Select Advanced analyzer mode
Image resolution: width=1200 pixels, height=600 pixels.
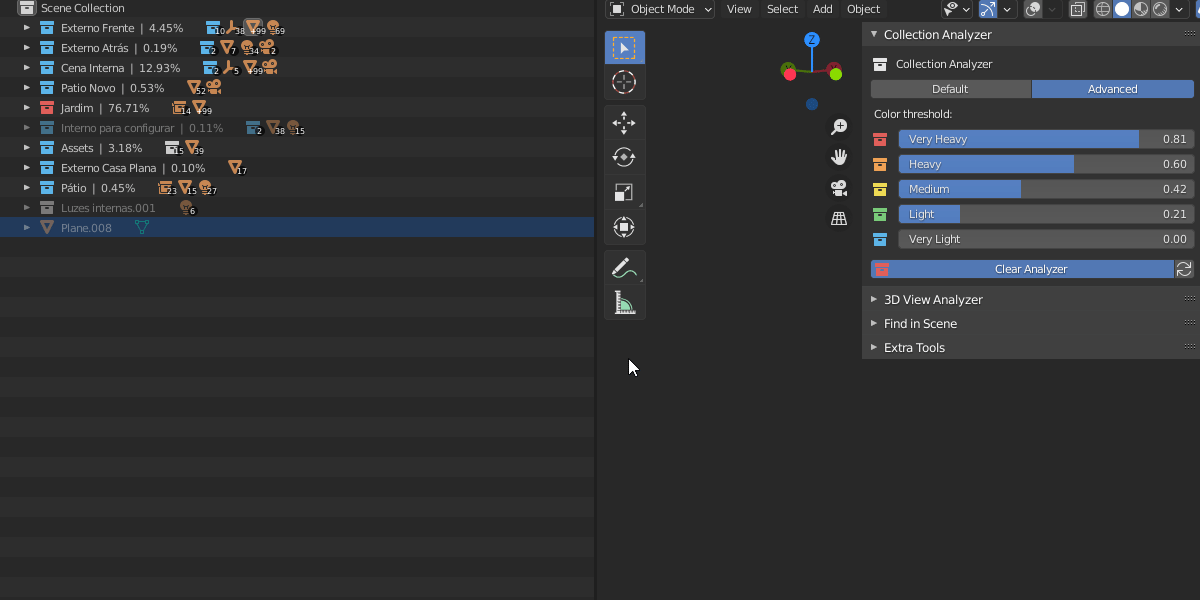[x=1113, y=89]
